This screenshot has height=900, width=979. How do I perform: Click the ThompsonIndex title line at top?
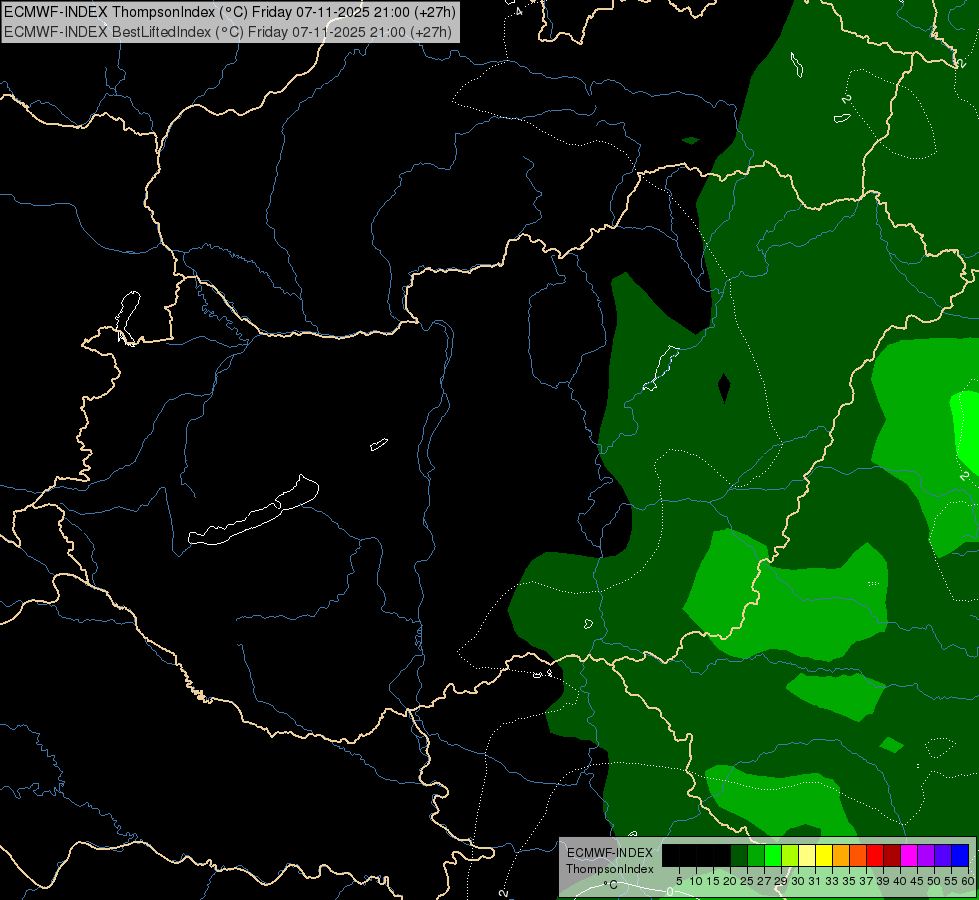[230, 11]
